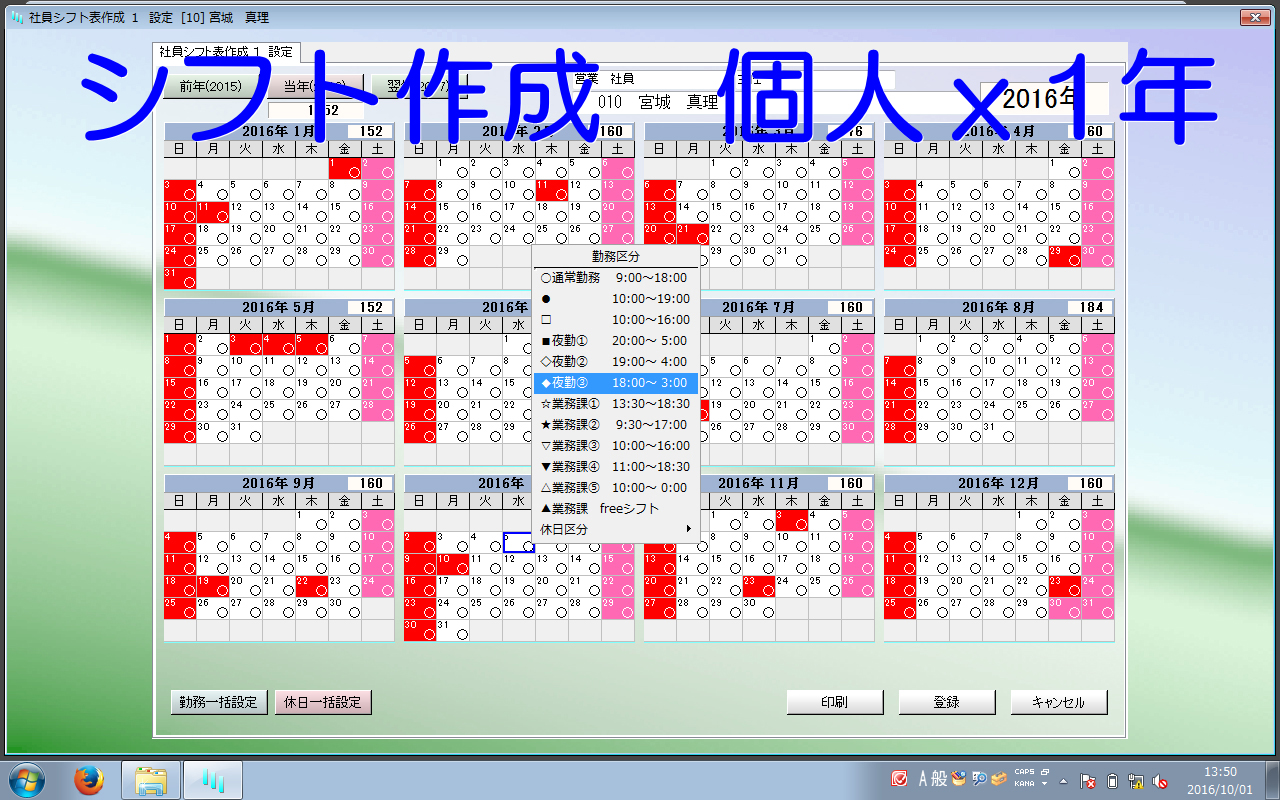
Task: Expand the 休日区分 submenu
Action: (615, 529)
